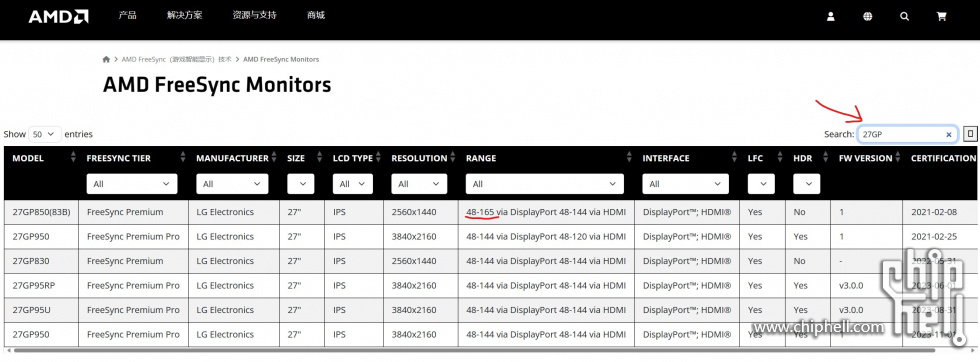Open the HDR filter dropdown
The height and width of the screenshot is (362, 980).
click(x=807, y=184)
